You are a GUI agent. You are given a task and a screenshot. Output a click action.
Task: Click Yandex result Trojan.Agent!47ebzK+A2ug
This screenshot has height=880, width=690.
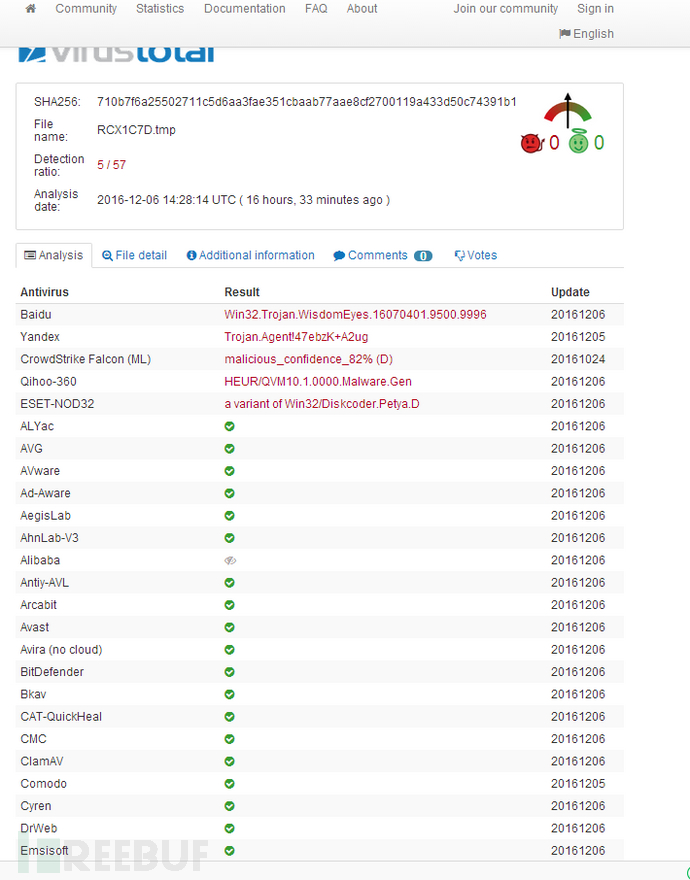click(x=296, y=337)
